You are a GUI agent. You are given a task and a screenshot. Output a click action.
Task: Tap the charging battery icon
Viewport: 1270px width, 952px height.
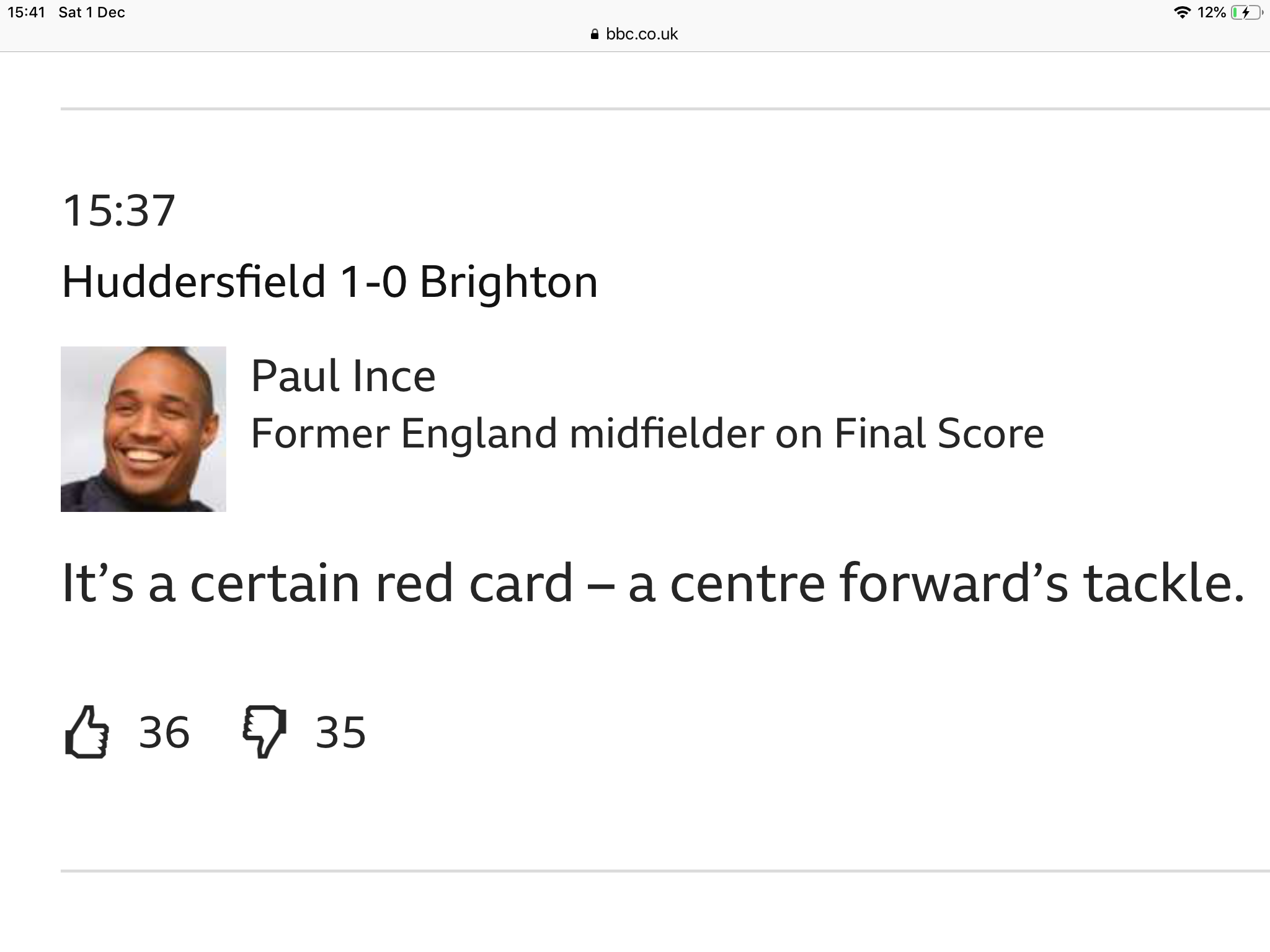click(1246, 12)
